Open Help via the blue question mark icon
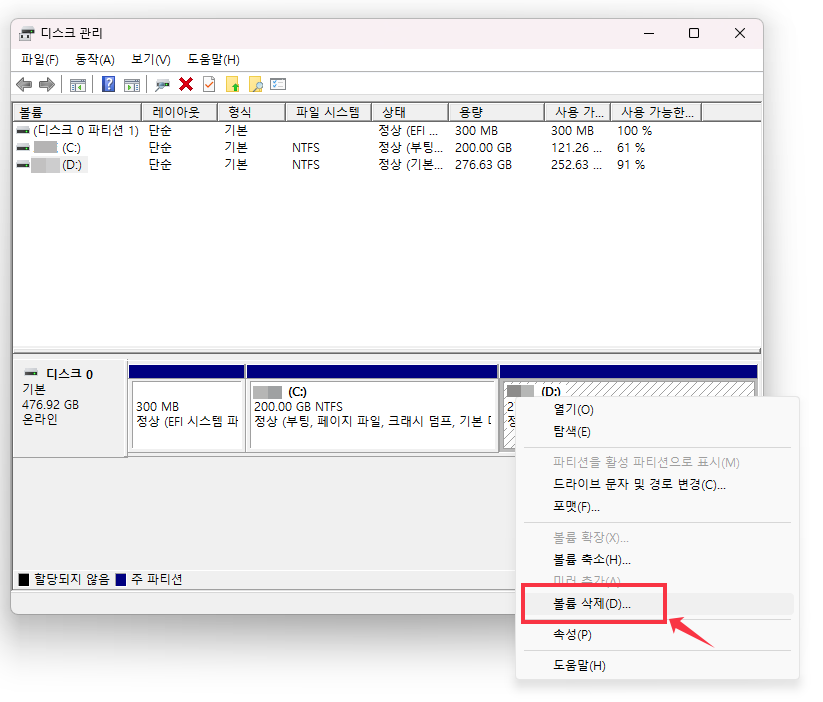The width and height of the screenshot is (823, 702). point(110,83)
